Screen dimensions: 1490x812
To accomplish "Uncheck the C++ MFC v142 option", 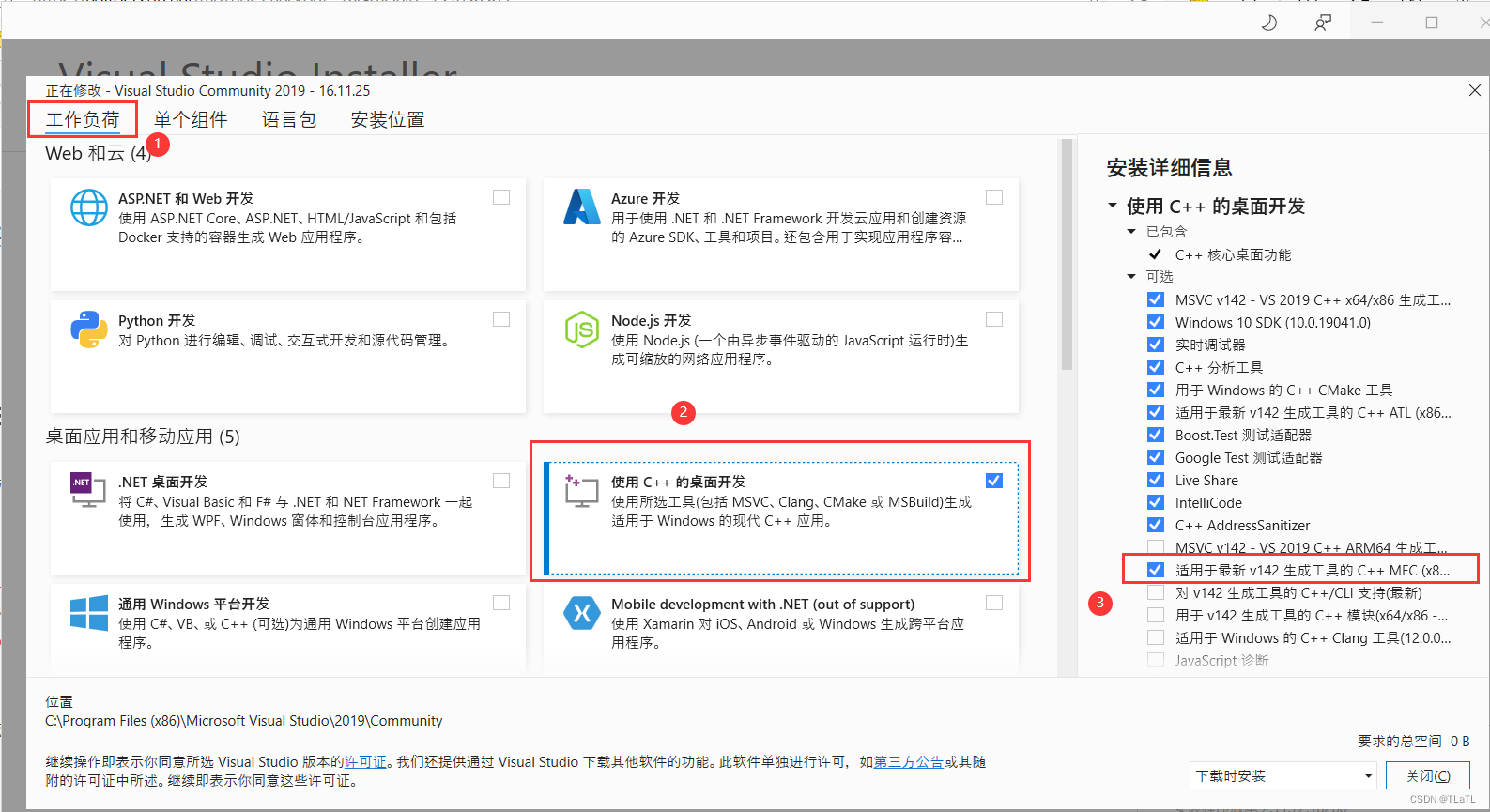I will (1156, 570).
